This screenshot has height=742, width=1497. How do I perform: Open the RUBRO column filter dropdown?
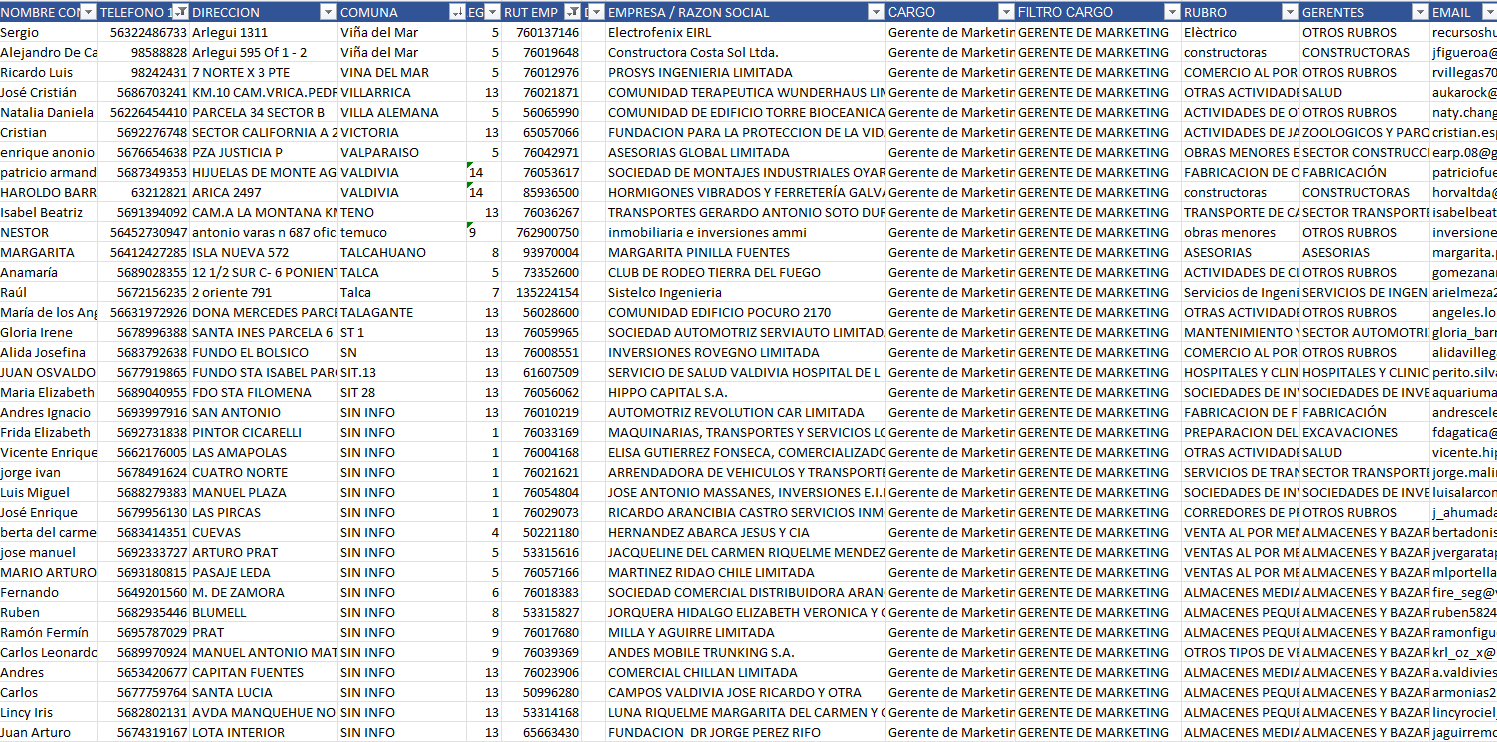[x=1290, y=12]
